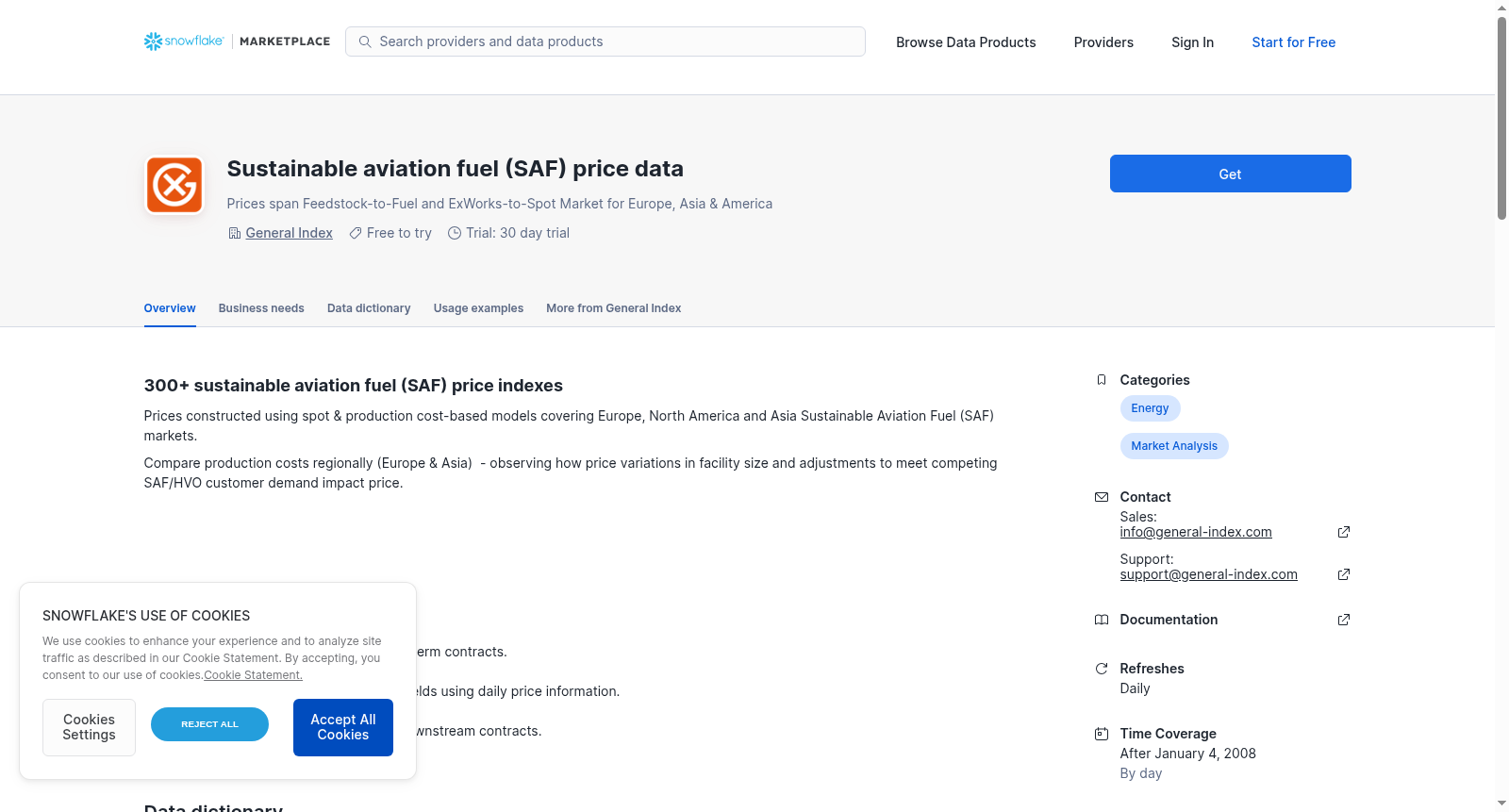This screenshot has height=812, width=1509.
Task: Click the Documentation book icon
Action: pyautogui.click(x=1102, y=620)
